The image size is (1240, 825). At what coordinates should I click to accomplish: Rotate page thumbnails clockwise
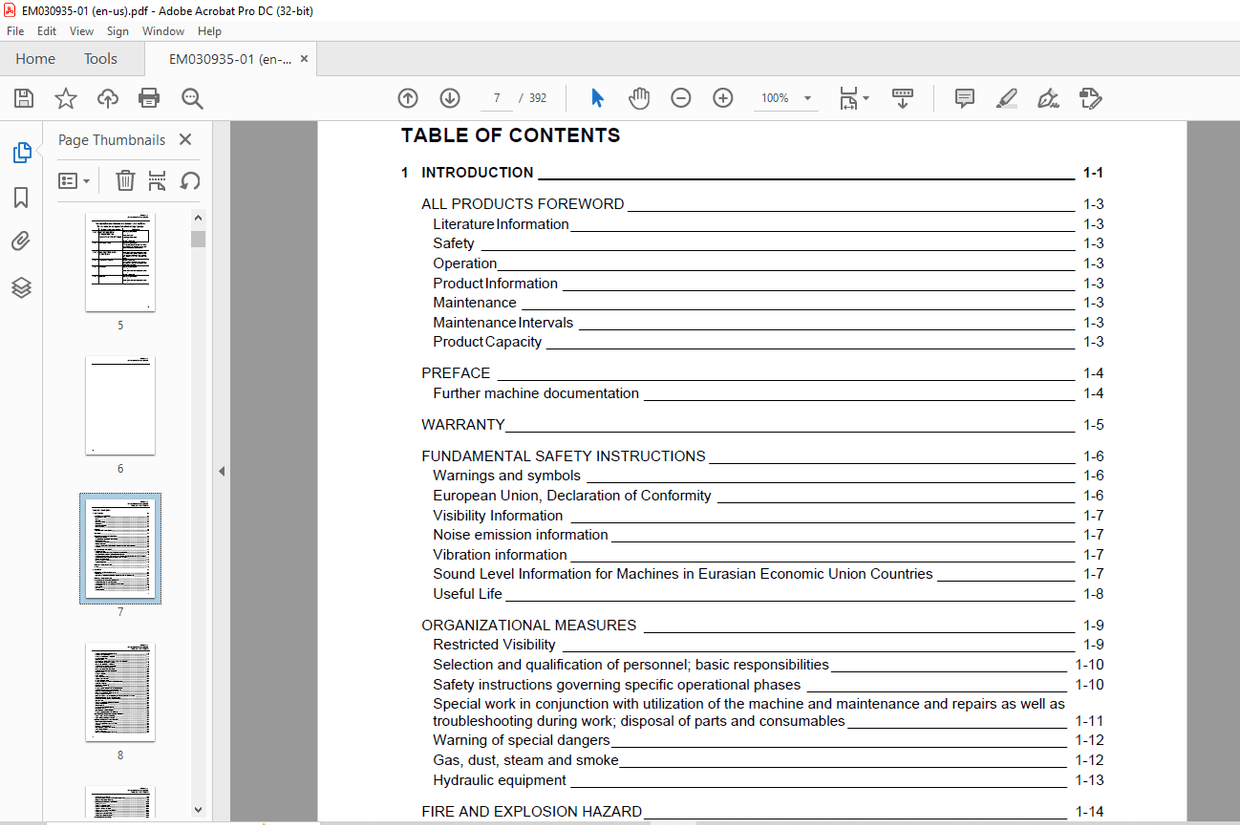click(x=190, y=181)
